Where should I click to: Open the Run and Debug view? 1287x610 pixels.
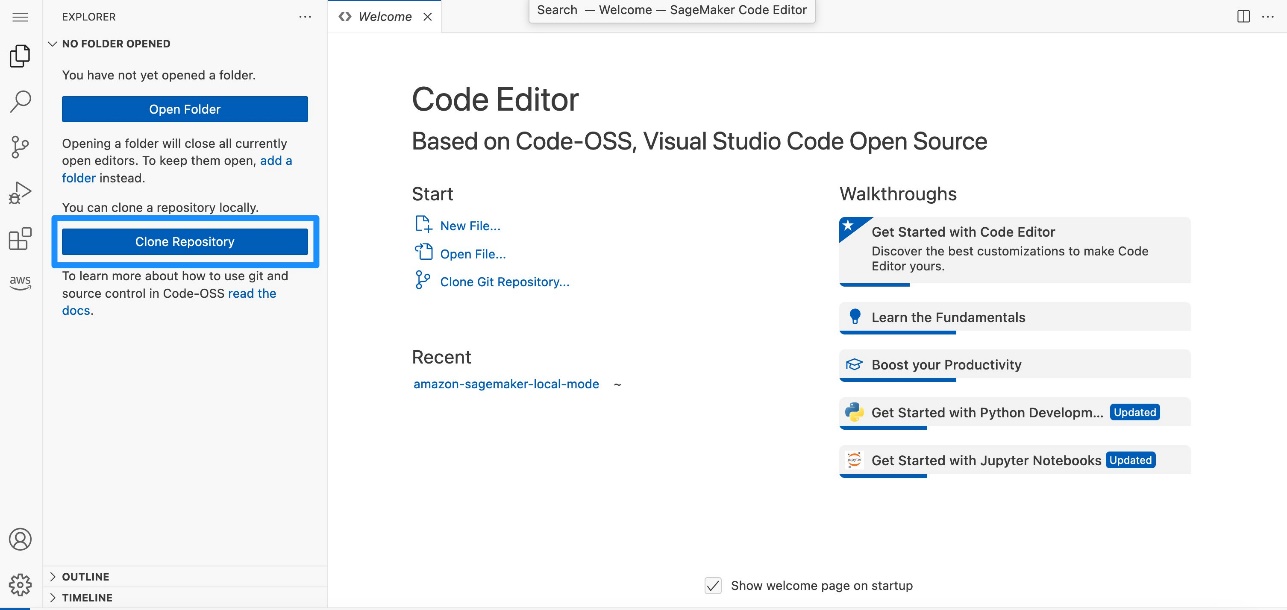[x=20, y=193]
